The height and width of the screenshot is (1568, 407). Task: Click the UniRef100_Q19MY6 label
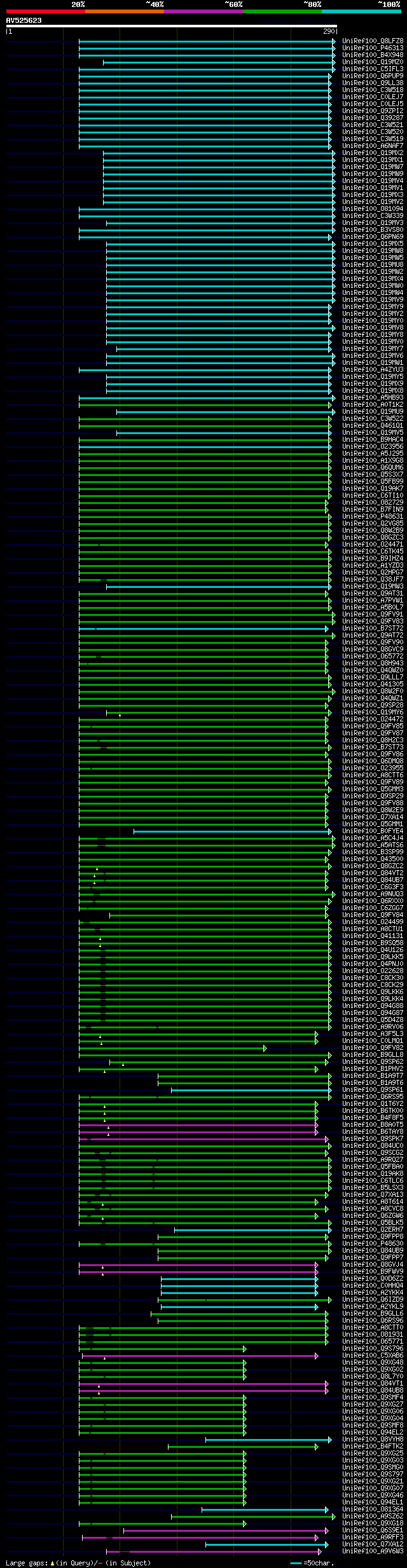tap(373, 712)
